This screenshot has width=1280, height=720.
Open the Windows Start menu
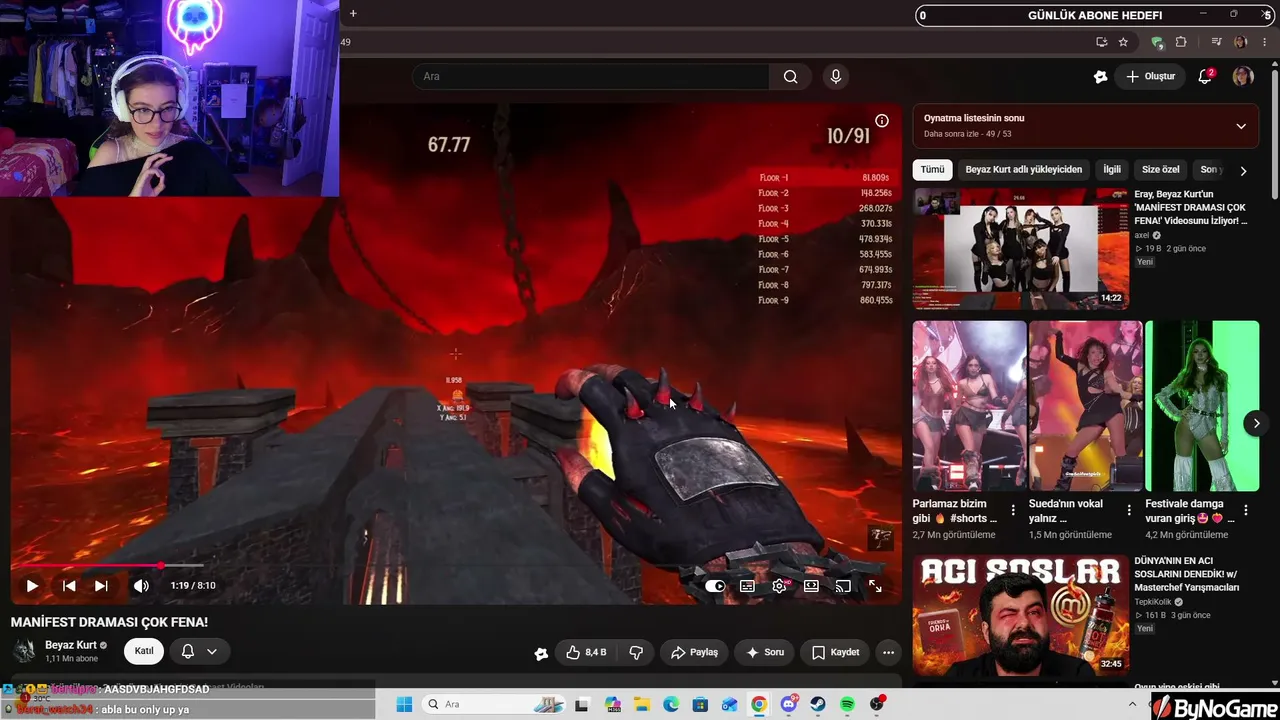pos(404,704)
